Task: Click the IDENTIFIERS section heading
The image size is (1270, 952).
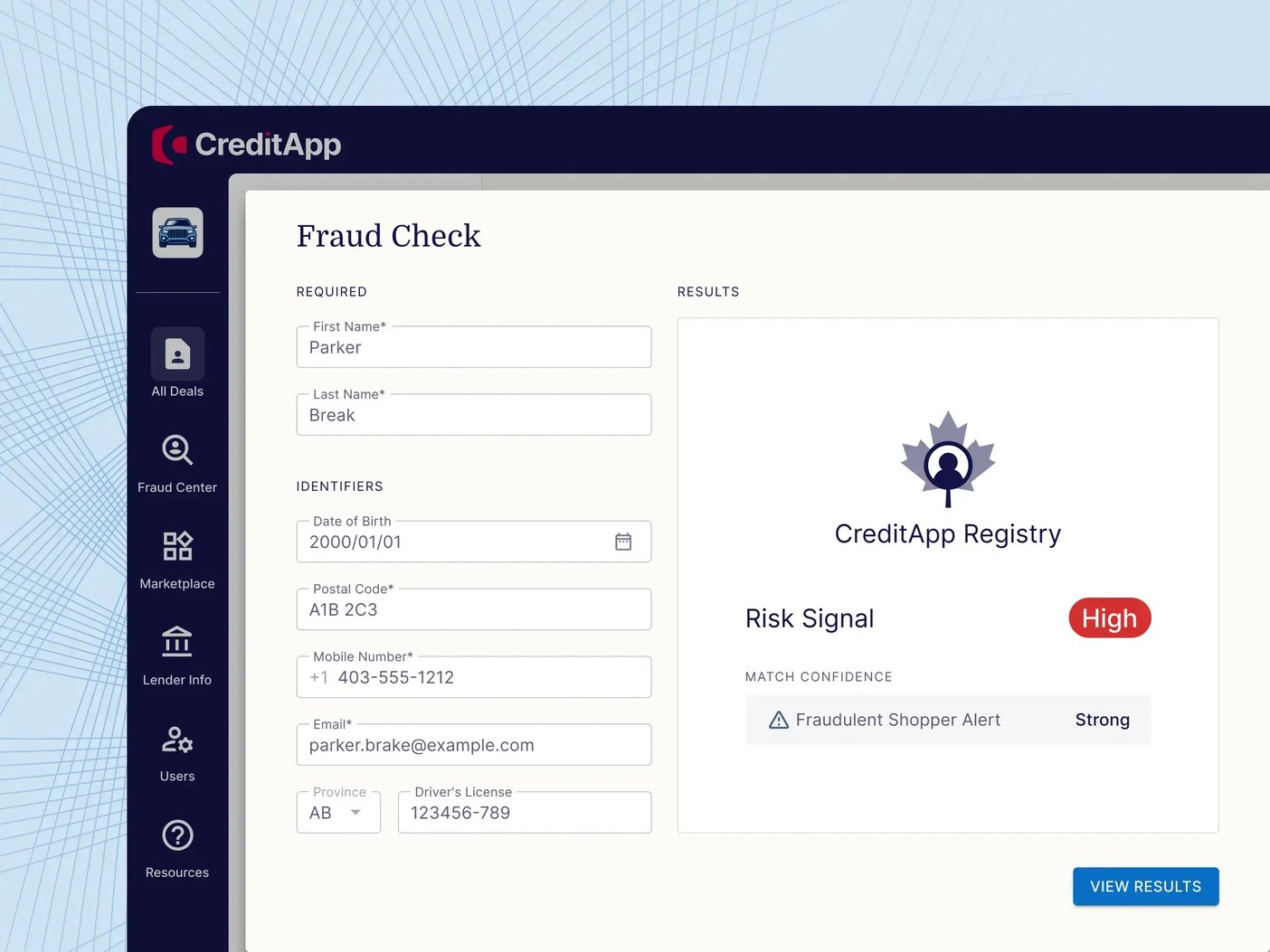Action: pyautogui.click(x=340, y=486)
